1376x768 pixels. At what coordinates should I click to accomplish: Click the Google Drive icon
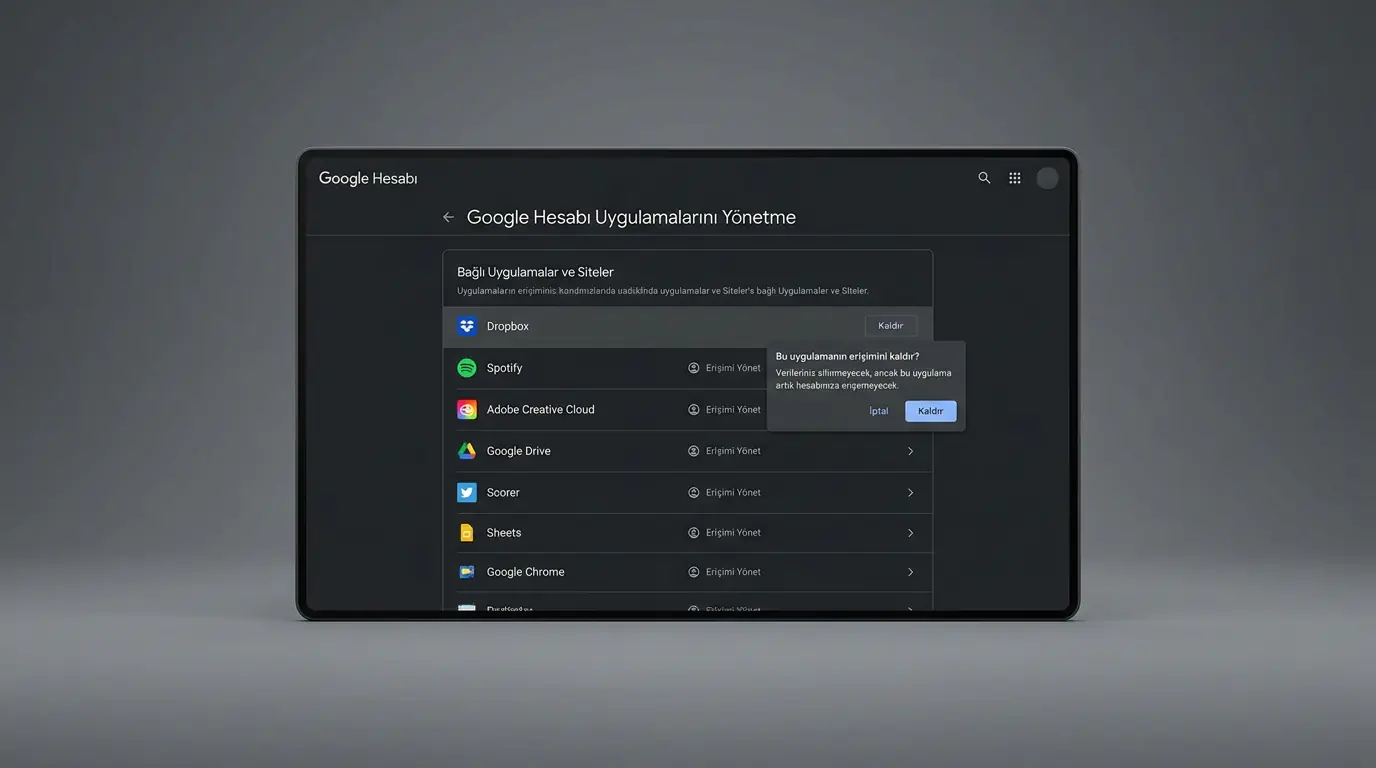tap(467, 451)
